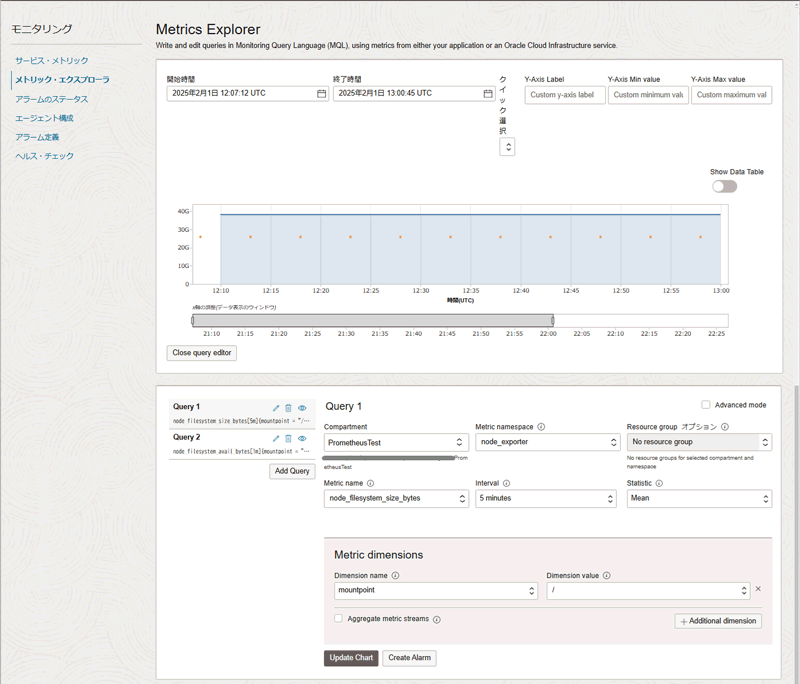Open the Statistic dropdown
800x684 pixels.
(699, 498)
